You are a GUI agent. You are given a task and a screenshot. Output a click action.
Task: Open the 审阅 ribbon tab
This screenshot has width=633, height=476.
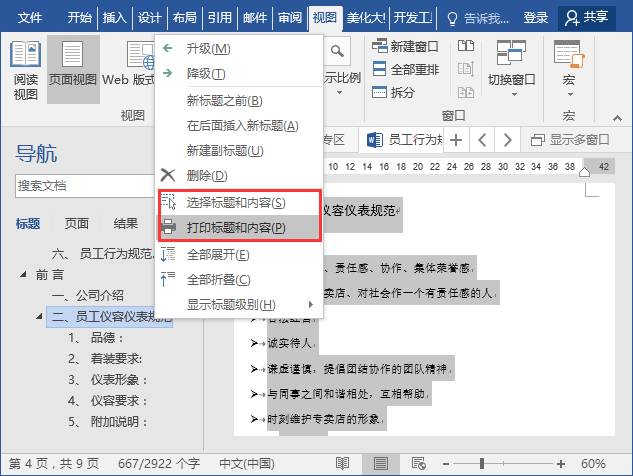pos(290,17)
